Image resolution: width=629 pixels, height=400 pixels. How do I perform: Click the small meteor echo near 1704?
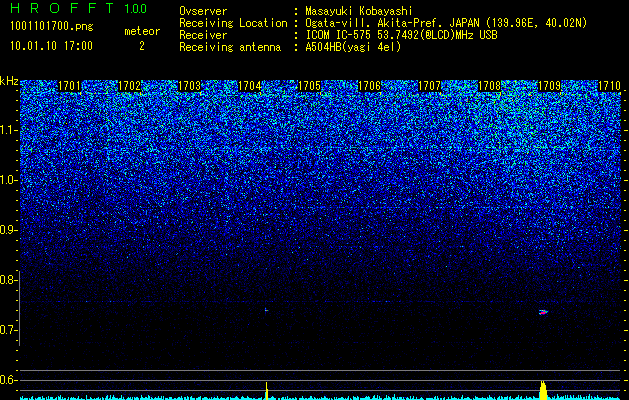click(x=266, y=310)
